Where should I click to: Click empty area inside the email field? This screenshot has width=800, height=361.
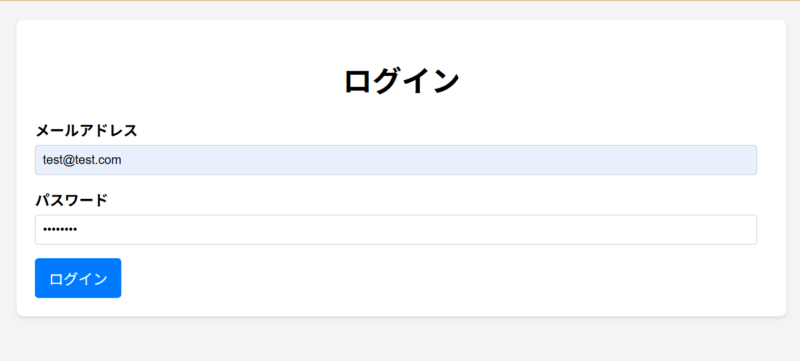pos(439,160)
